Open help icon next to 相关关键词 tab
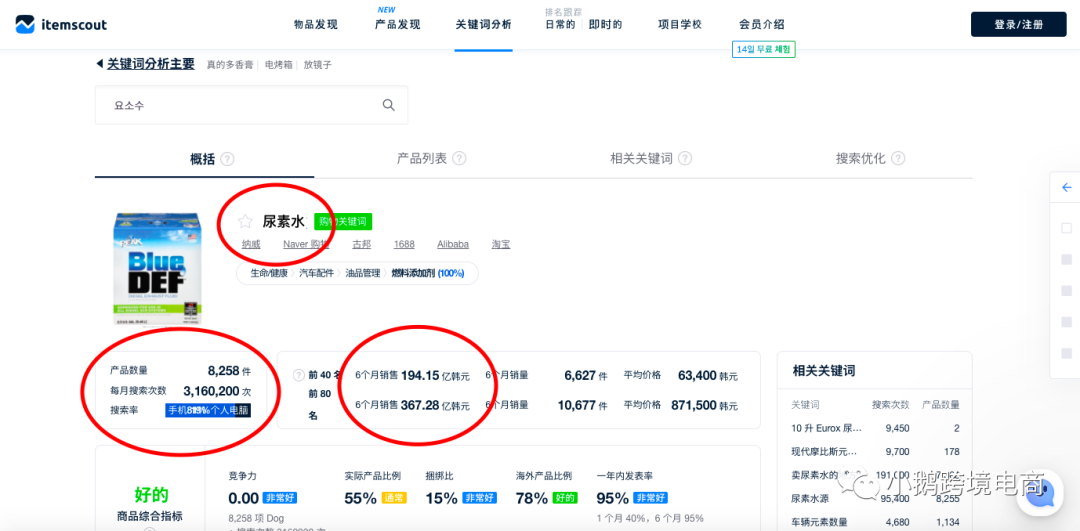Viewport: 1080px width, 531px height. coord(685,158)
